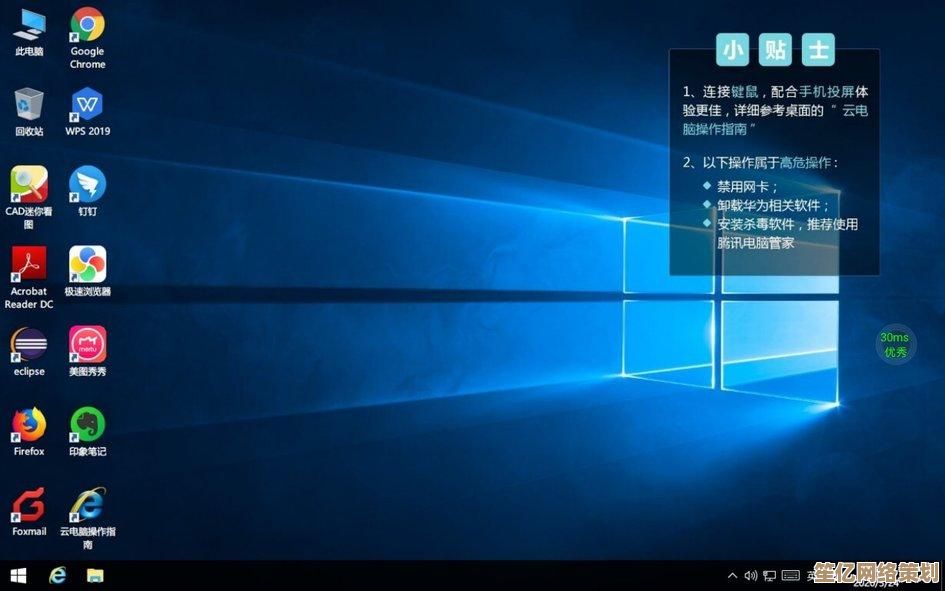Open the 此电脑 (This PC) desktop icon
945x591 pixels.
pos(29,33)
